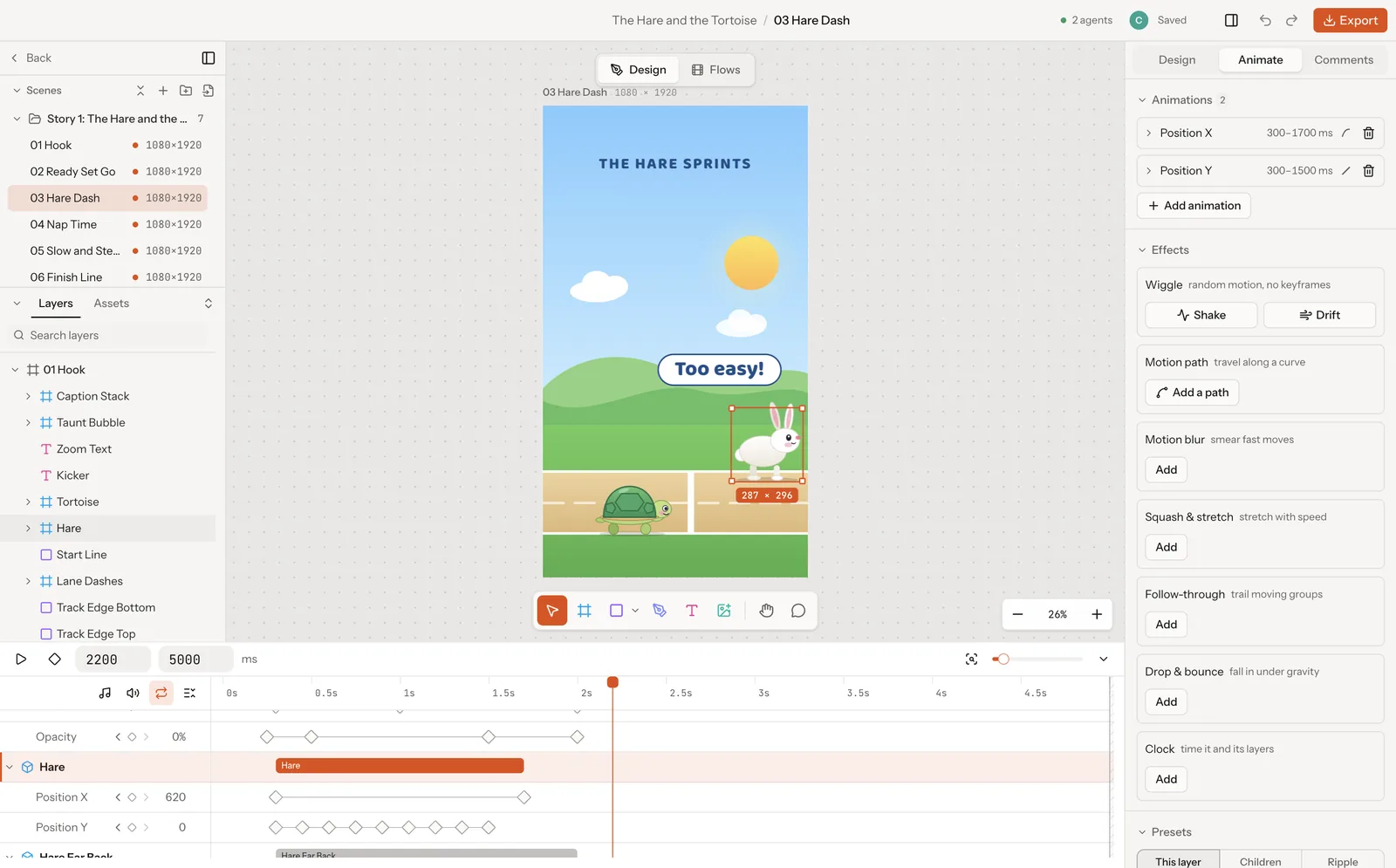Collapse the Effects section
Screen dimensions: 1396x868
point(1142,250)
